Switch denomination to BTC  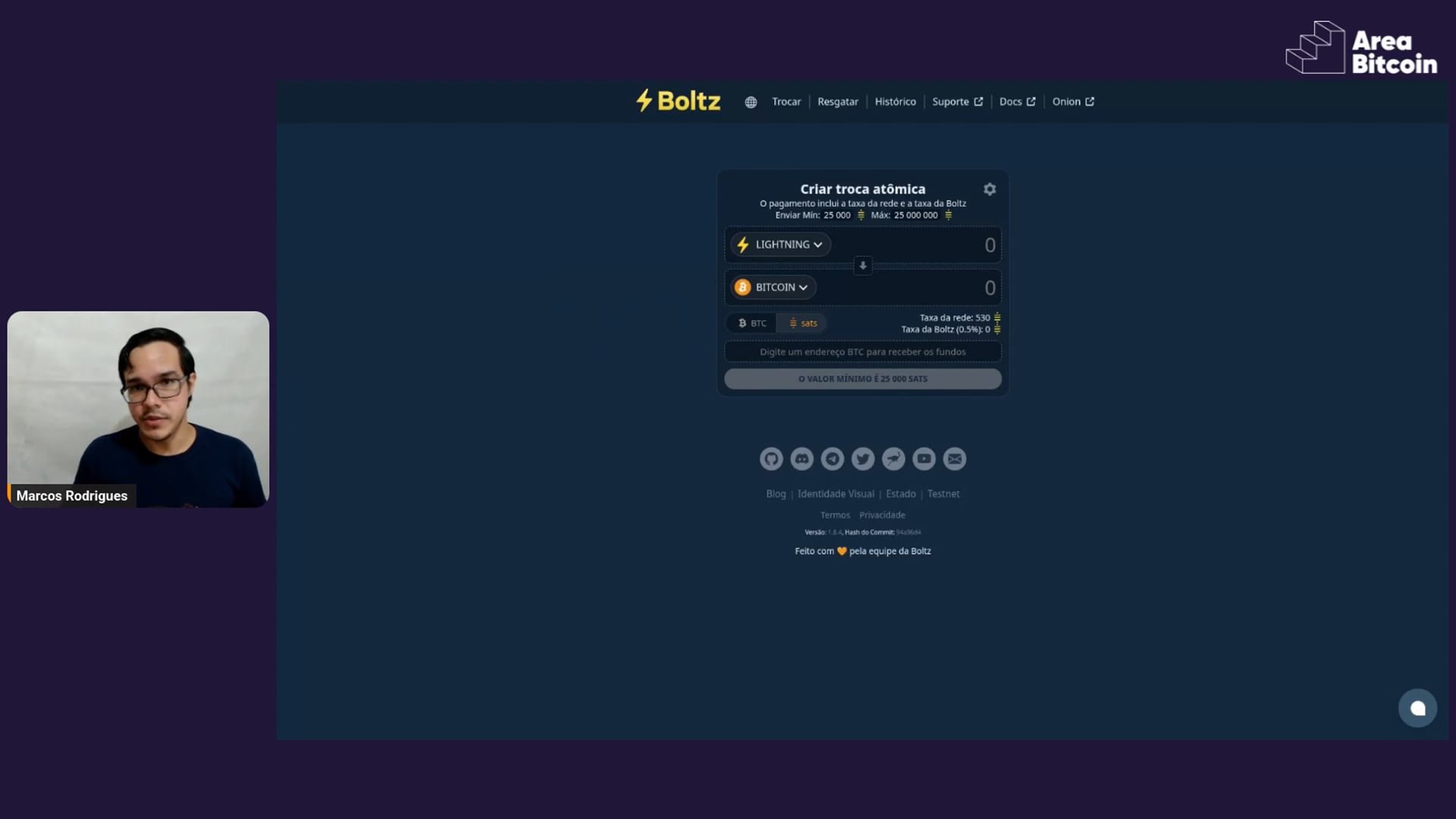click(x=752, y=323)
